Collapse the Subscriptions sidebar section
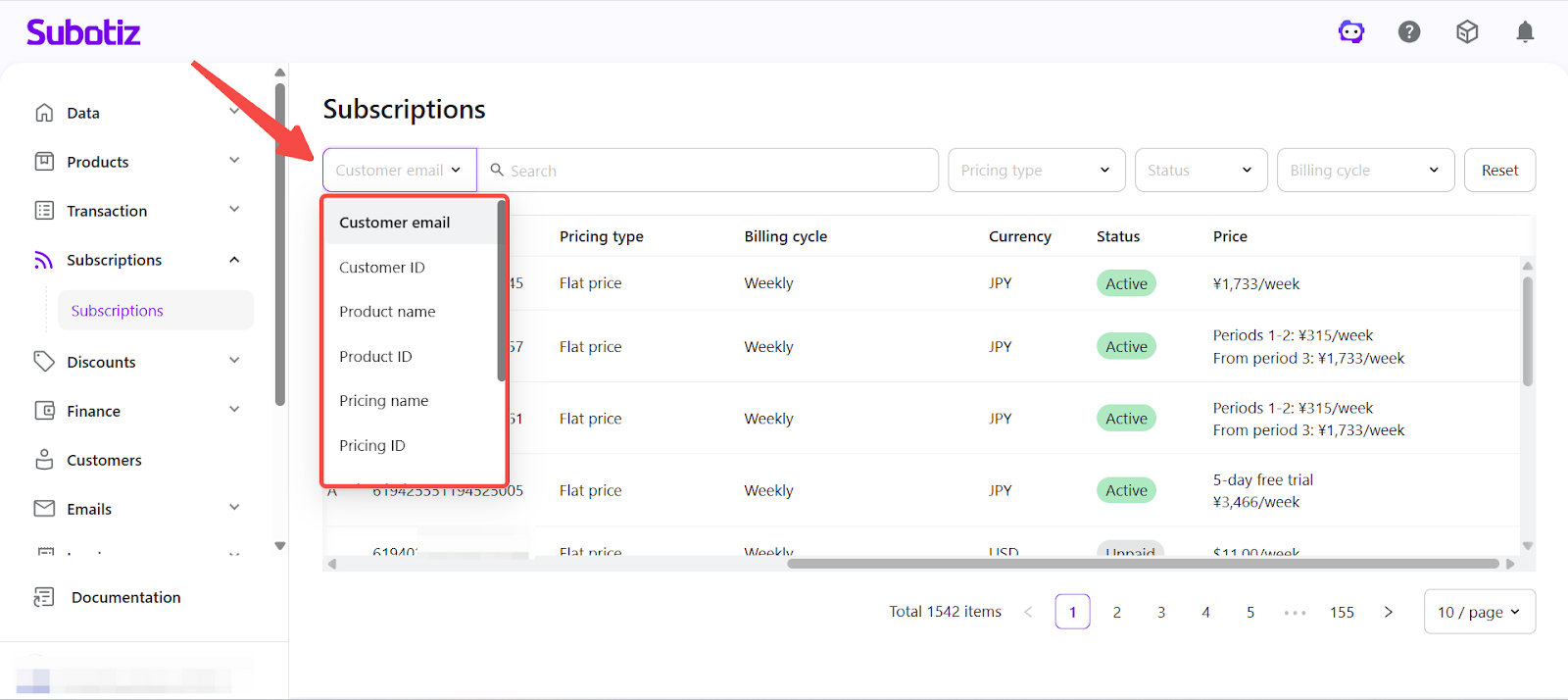Viewport: 1568px width, 700px height. (234, 260)
